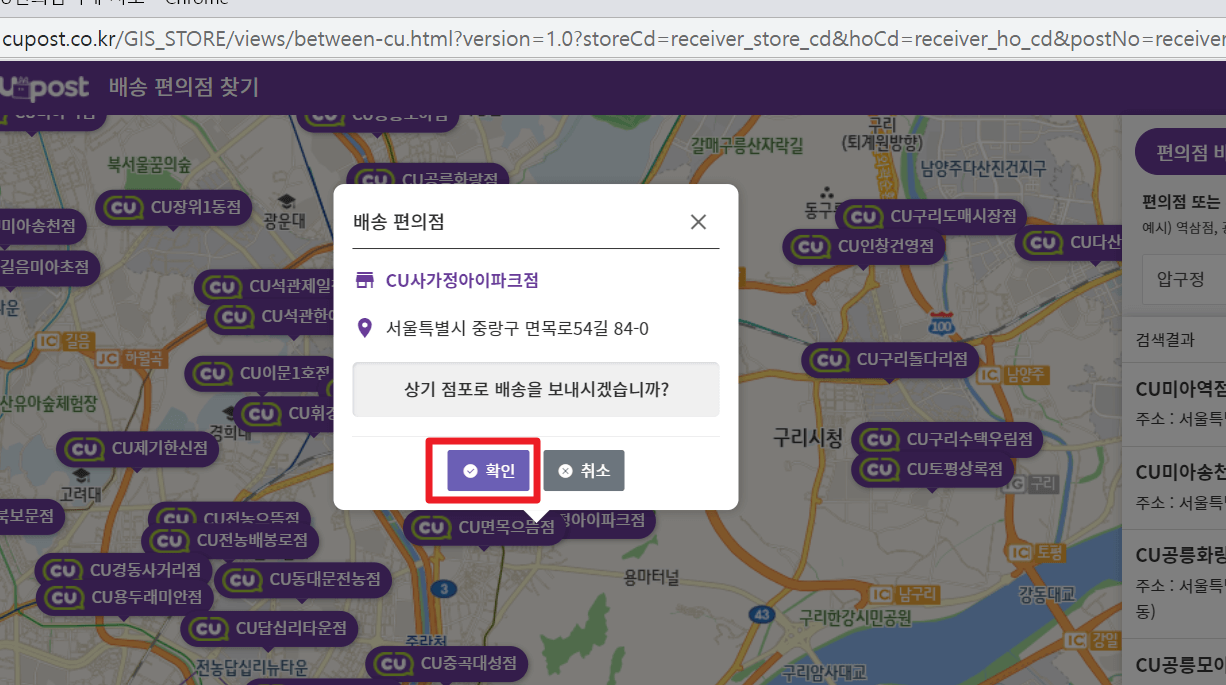This screenshot has height=685, width=1226.
Task: Select the CU다산 map marker
Action: 1070,243
